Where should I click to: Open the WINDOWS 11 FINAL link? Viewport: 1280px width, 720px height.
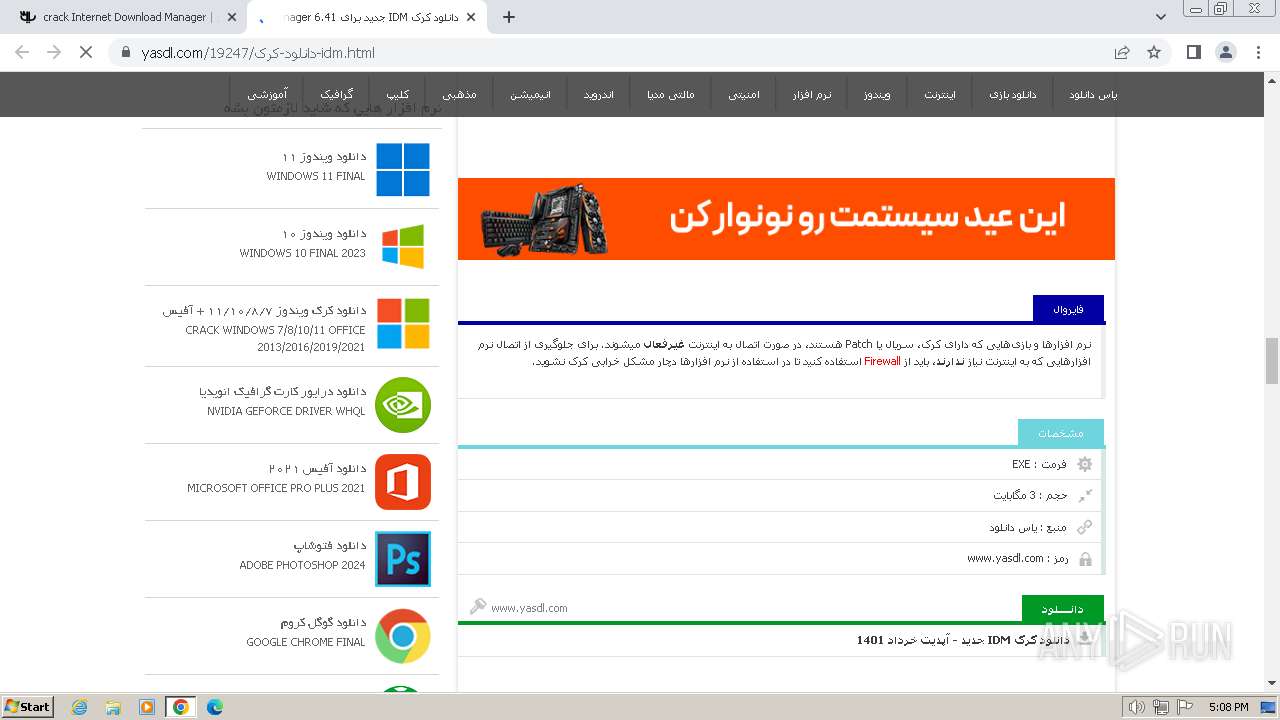tap(315, 176)
